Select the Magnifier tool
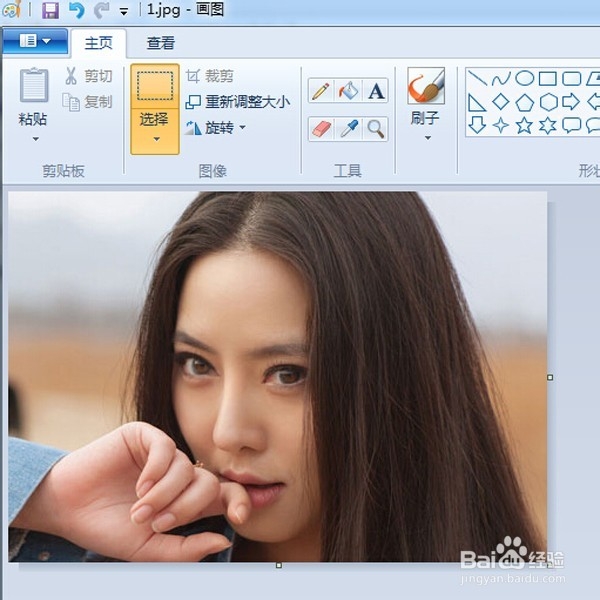600x600 pixels. tap(376, 129)
